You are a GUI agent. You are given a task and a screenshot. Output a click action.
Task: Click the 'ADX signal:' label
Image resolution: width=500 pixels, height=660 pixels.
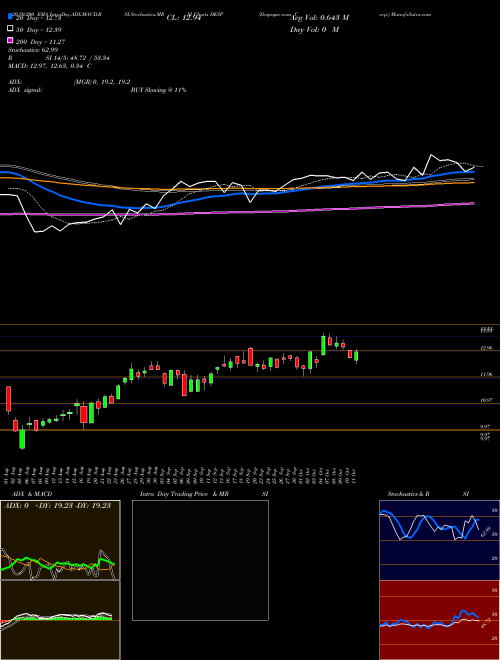coord(25,90)
